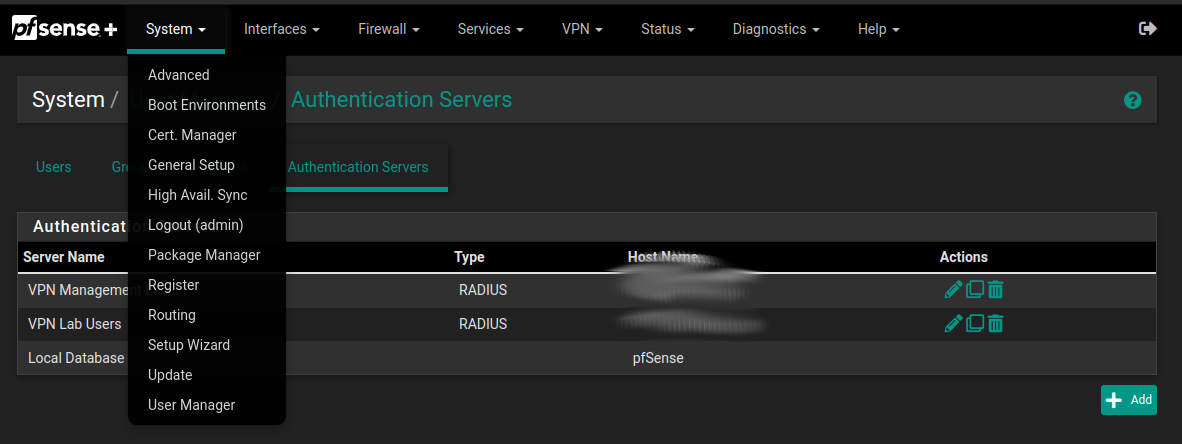Image resolution: width=1182 pixels, height=444 pixels.
Task: Delete the VPN Management server with trash icon
Action: (995, 289)
